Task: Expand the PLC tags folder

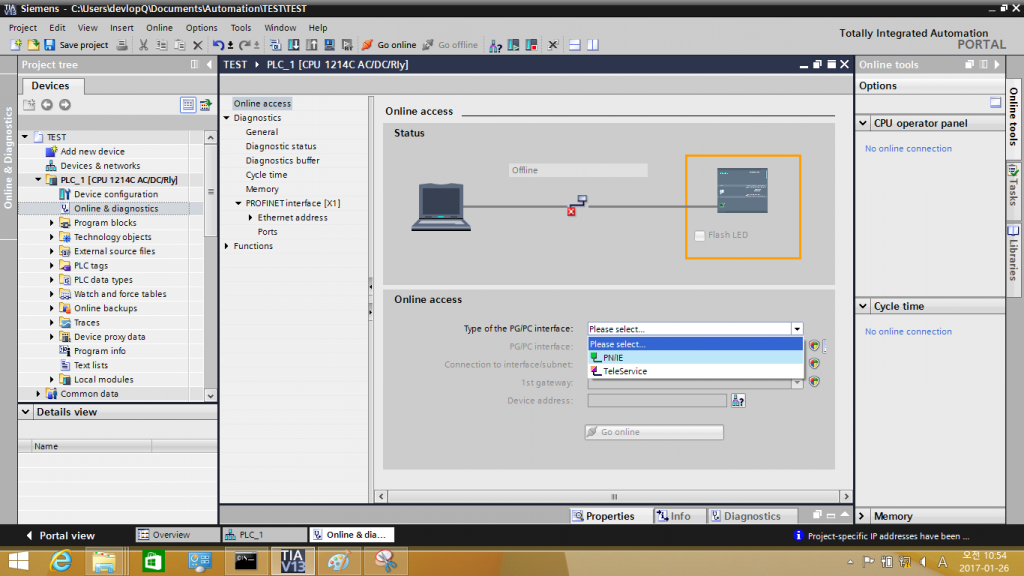Action: point(52,266)
